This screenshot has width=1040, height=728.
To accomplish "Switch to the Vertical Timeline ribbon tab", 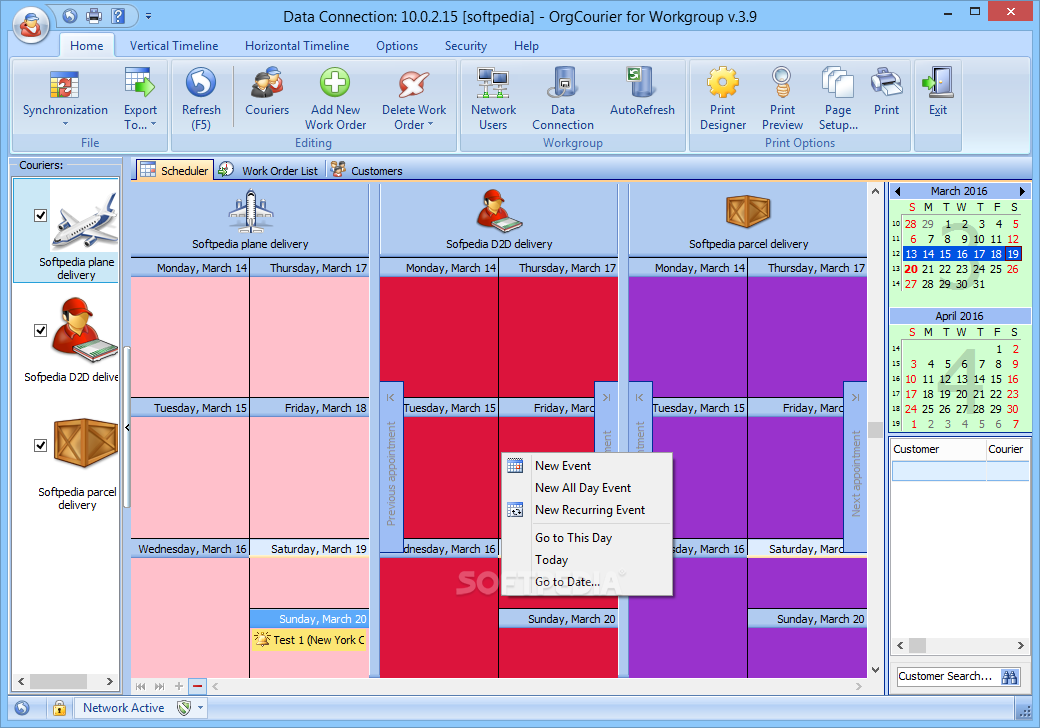I will [x=174, y=46].
